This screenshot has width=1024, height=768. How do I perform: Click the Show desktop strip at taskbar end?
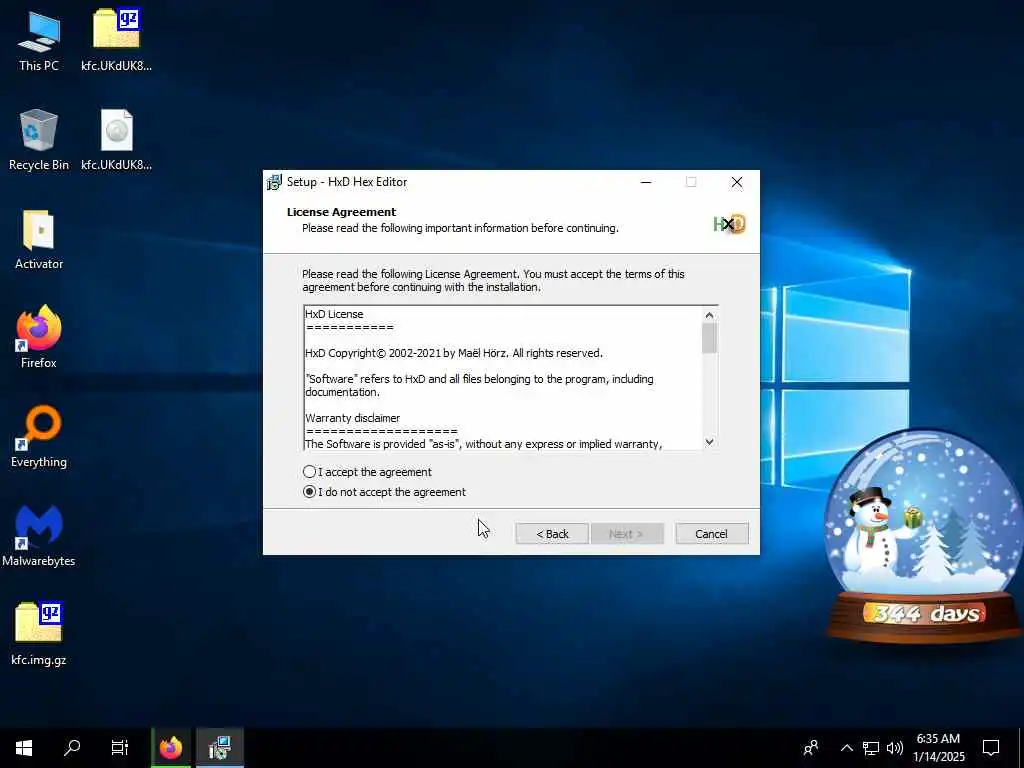point(1021,748)
